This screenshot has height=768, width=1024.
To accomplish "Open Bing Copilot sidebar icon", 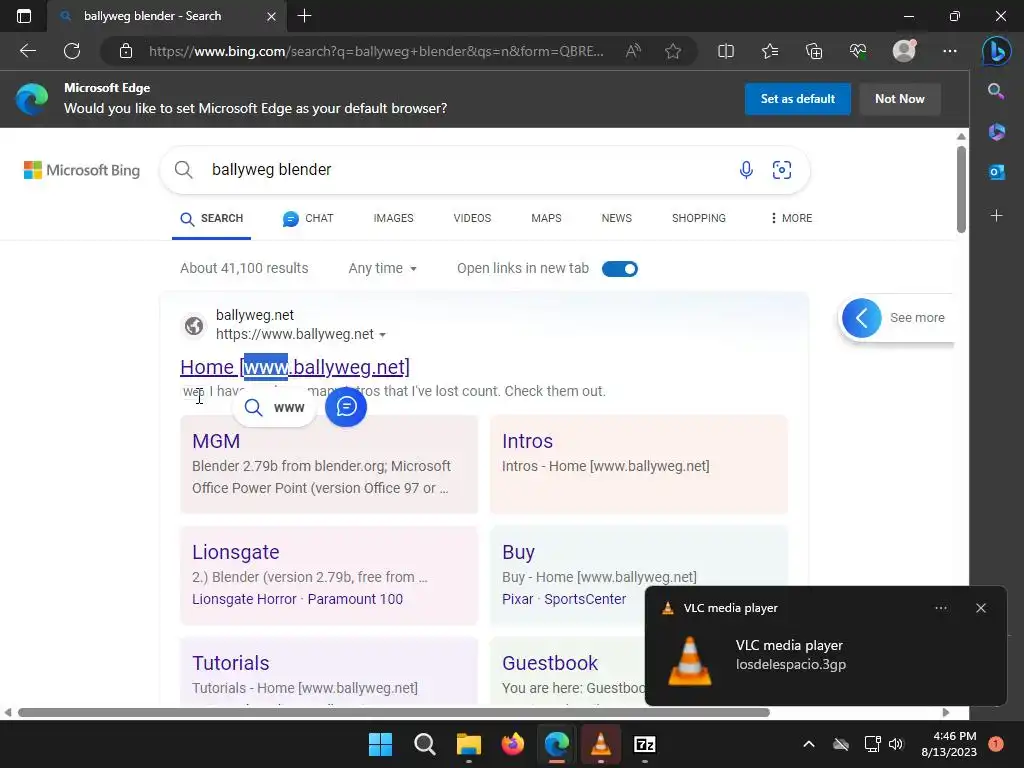I will pos(997,51).
